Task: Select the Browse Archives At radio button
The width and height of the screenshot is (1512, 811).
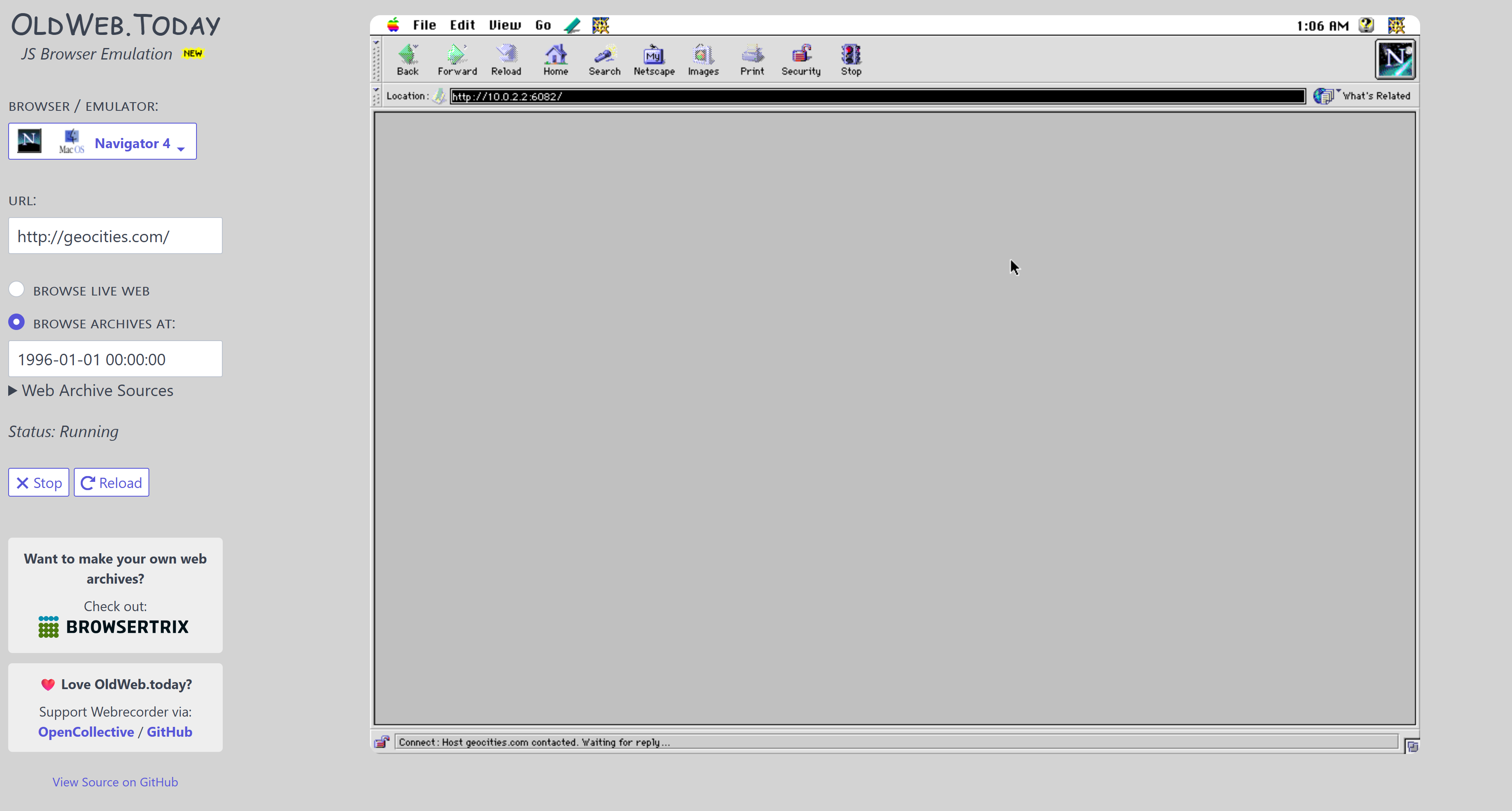Action: tap(16, 322)
